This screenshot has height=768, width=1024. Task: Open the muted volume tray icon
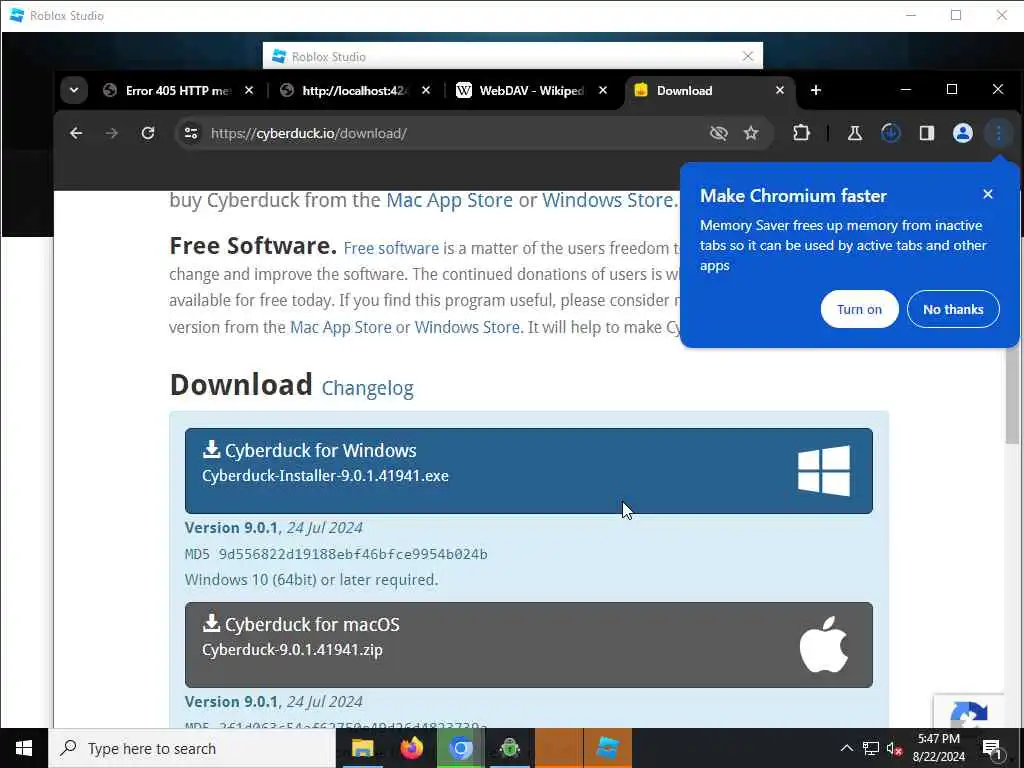click(x=895, y=748)
